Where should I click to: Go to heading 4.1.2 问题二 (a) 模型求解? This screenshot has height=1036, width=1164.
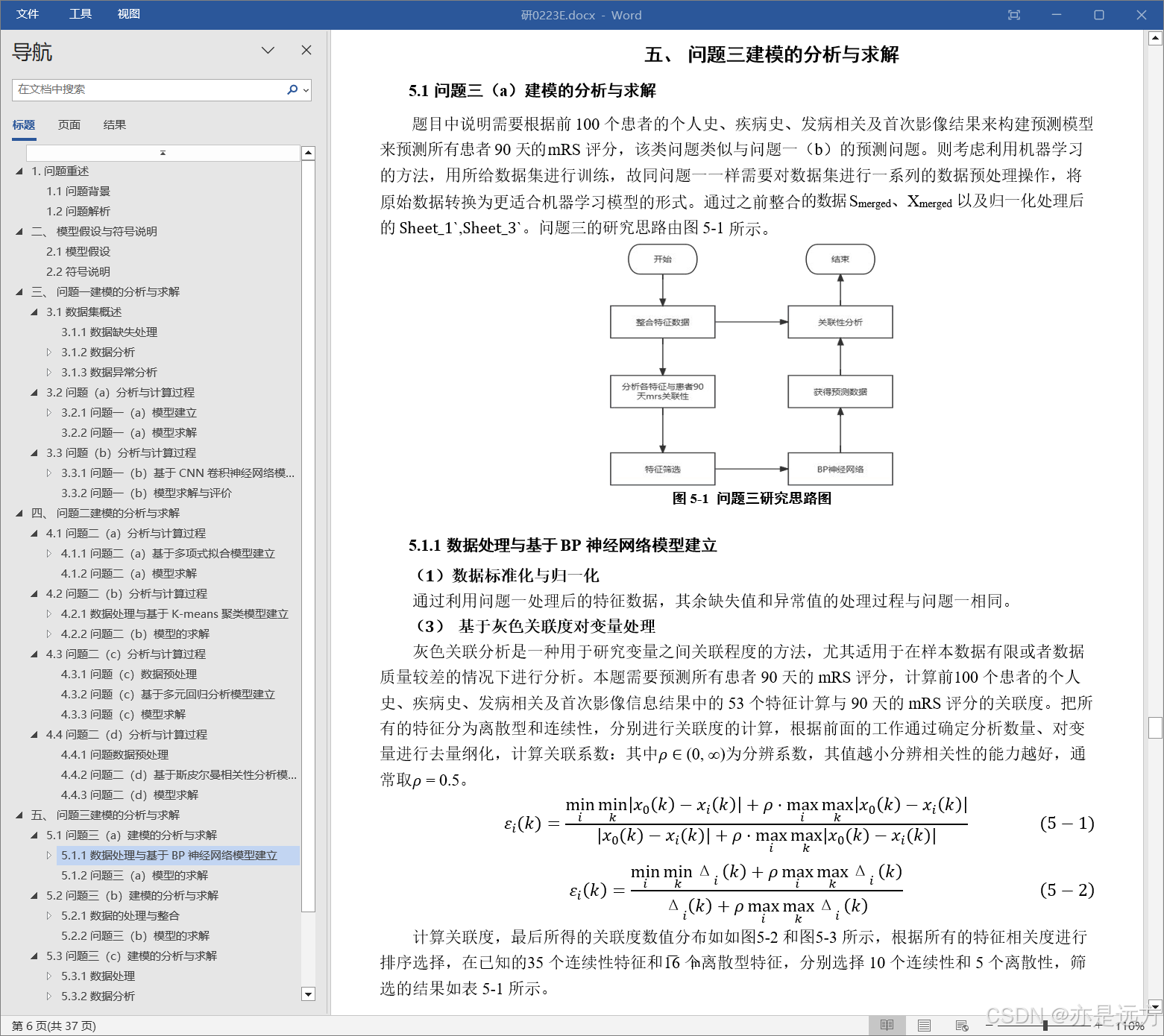129,574
